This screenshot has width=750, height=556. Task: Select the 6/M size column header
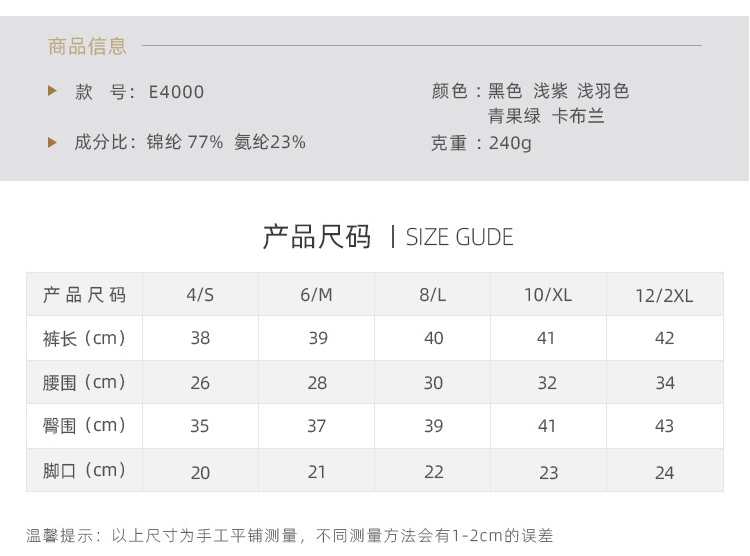(316, 294)
